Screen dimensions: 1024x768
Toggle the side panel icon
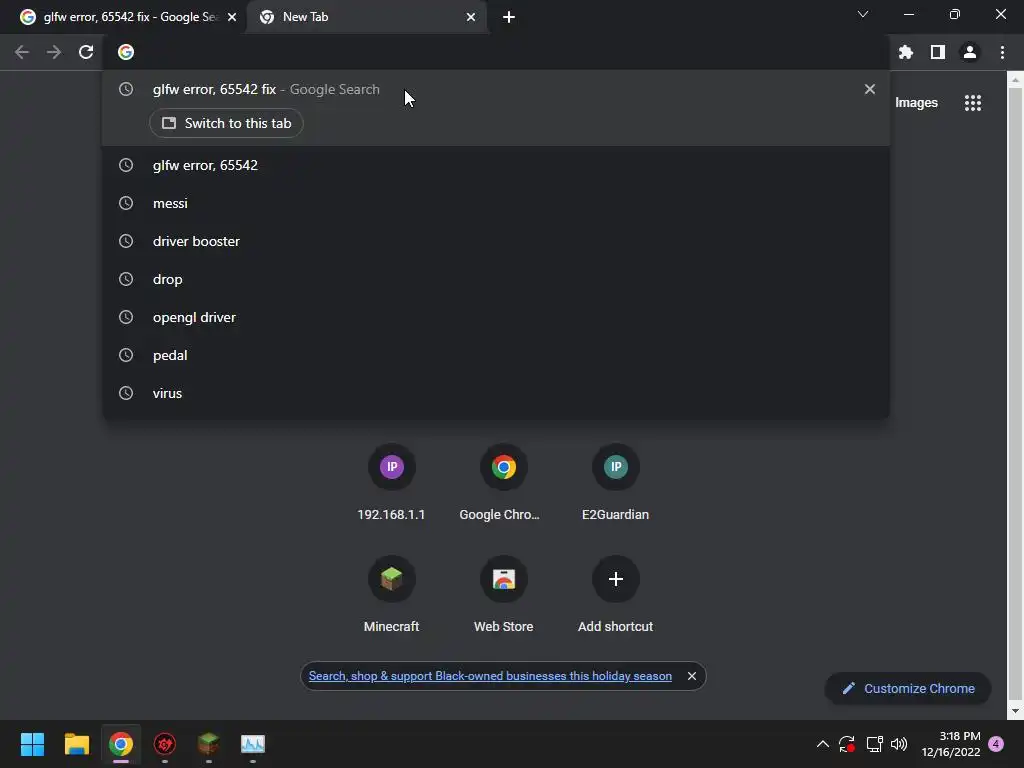pyautogui.click(x=938, y=52)
